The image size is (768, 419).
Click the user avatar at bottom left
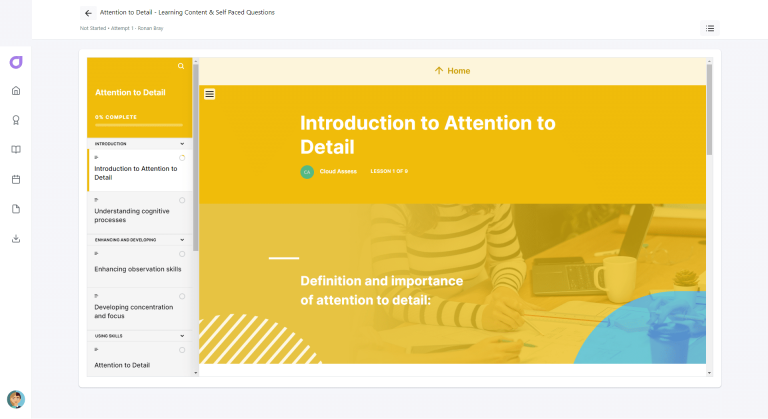tap(16, 399)
